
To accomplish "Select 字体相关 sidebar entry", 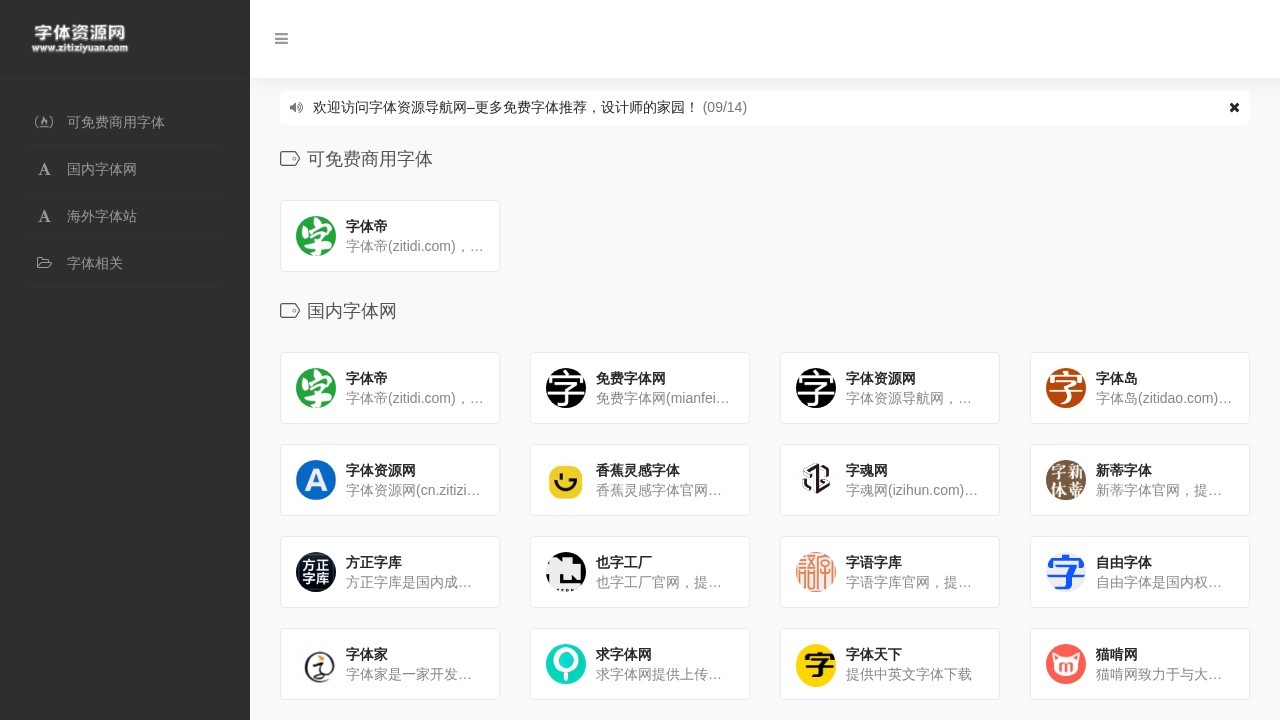I will tap(95, 263).
